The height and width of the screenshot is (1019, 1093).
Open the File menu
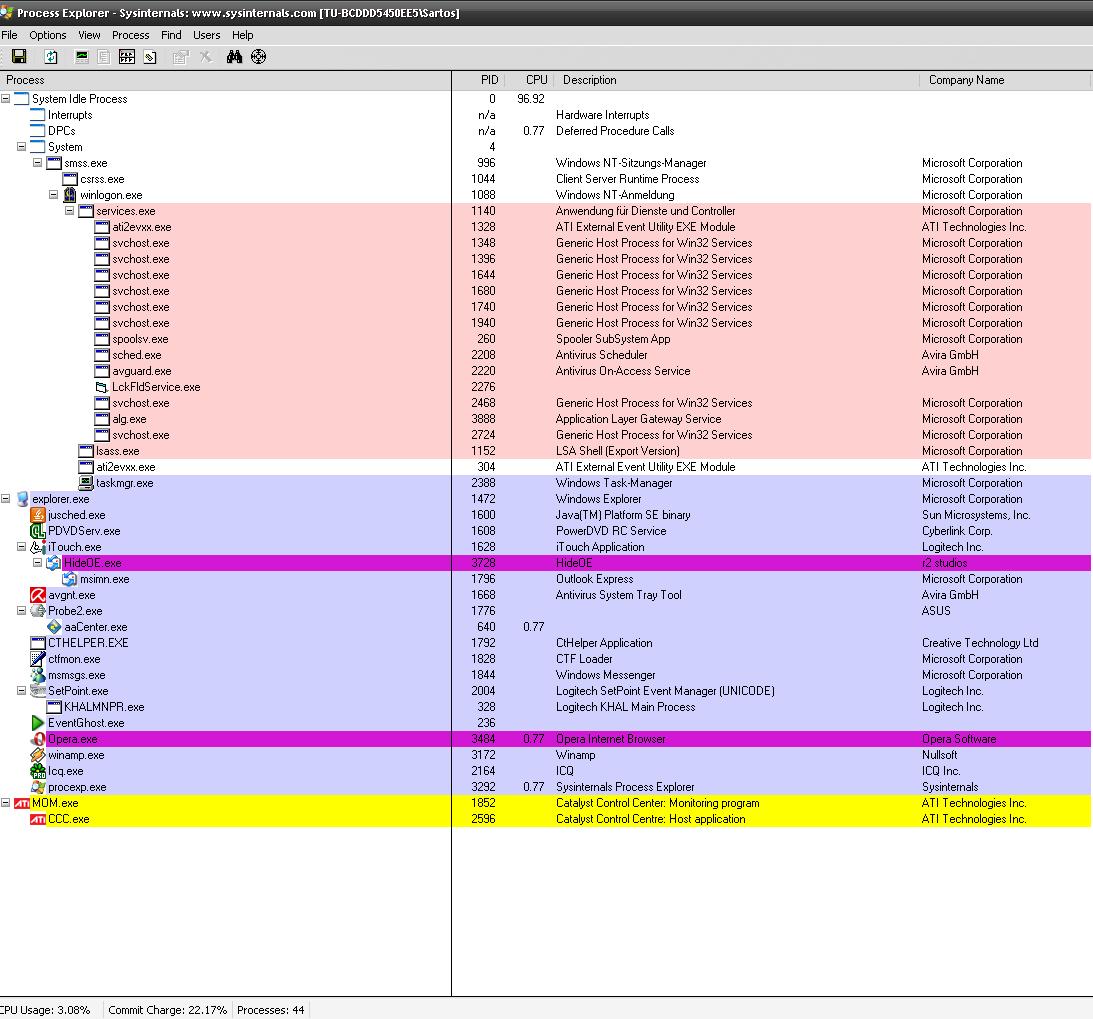[x=9, y=35]
